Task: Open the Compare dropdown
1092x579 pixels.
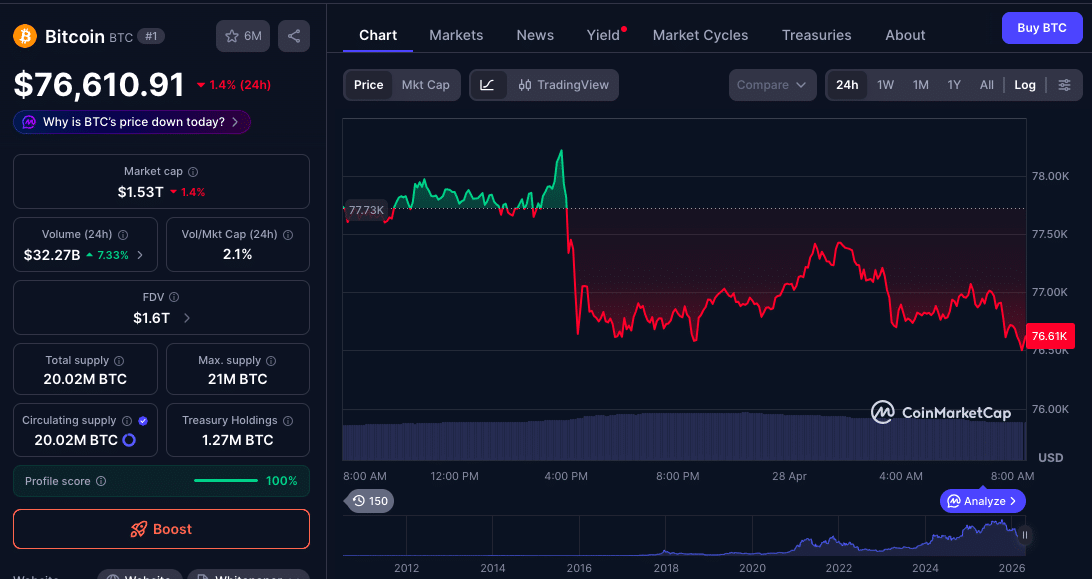Action: point(772,85)
